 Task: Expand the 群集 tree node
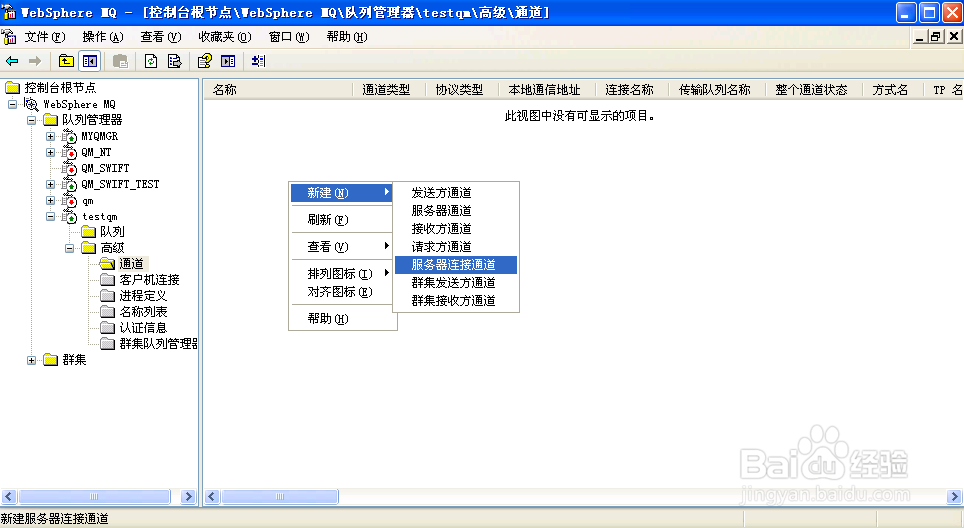coord(31,360)
